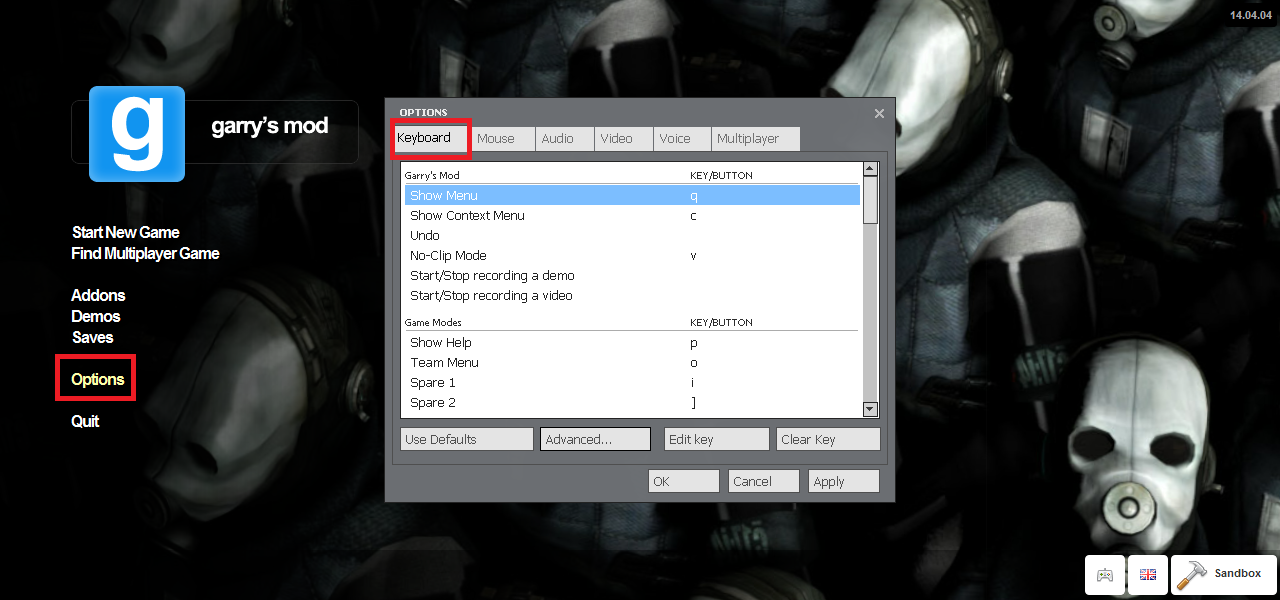This screenshot has height=600, width=1280.
Task: Select the Show Context Menu row
Action: coord(632,215)
